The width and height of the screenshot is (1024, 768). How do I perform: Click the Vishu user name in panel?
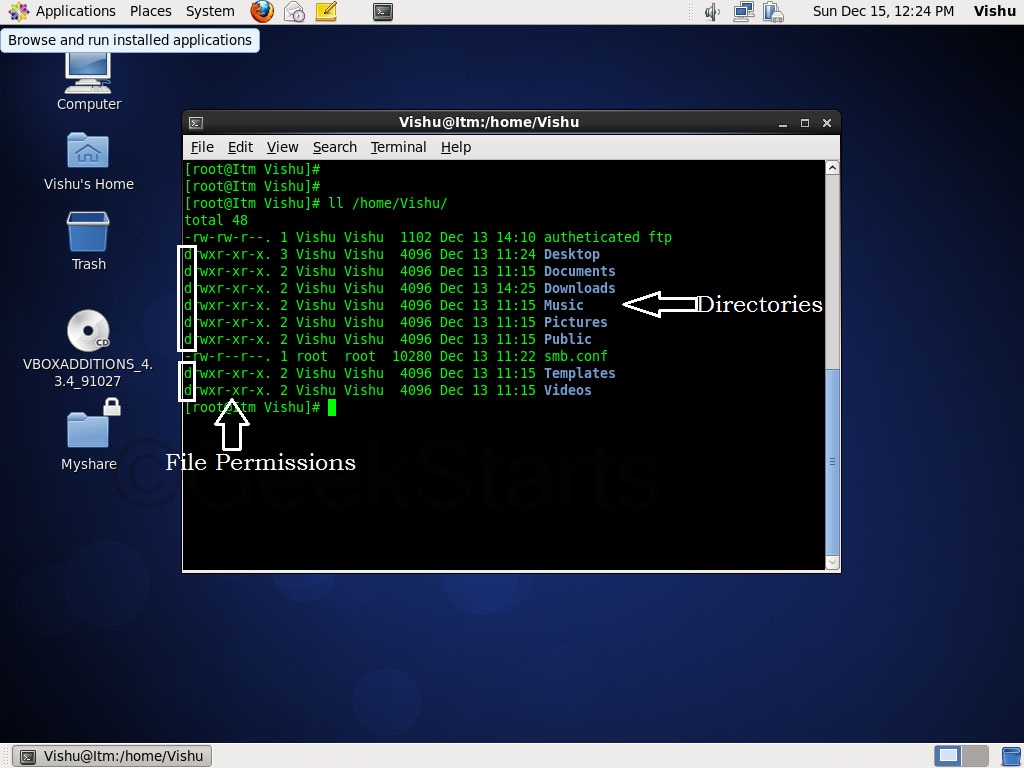tap(995, 11)
